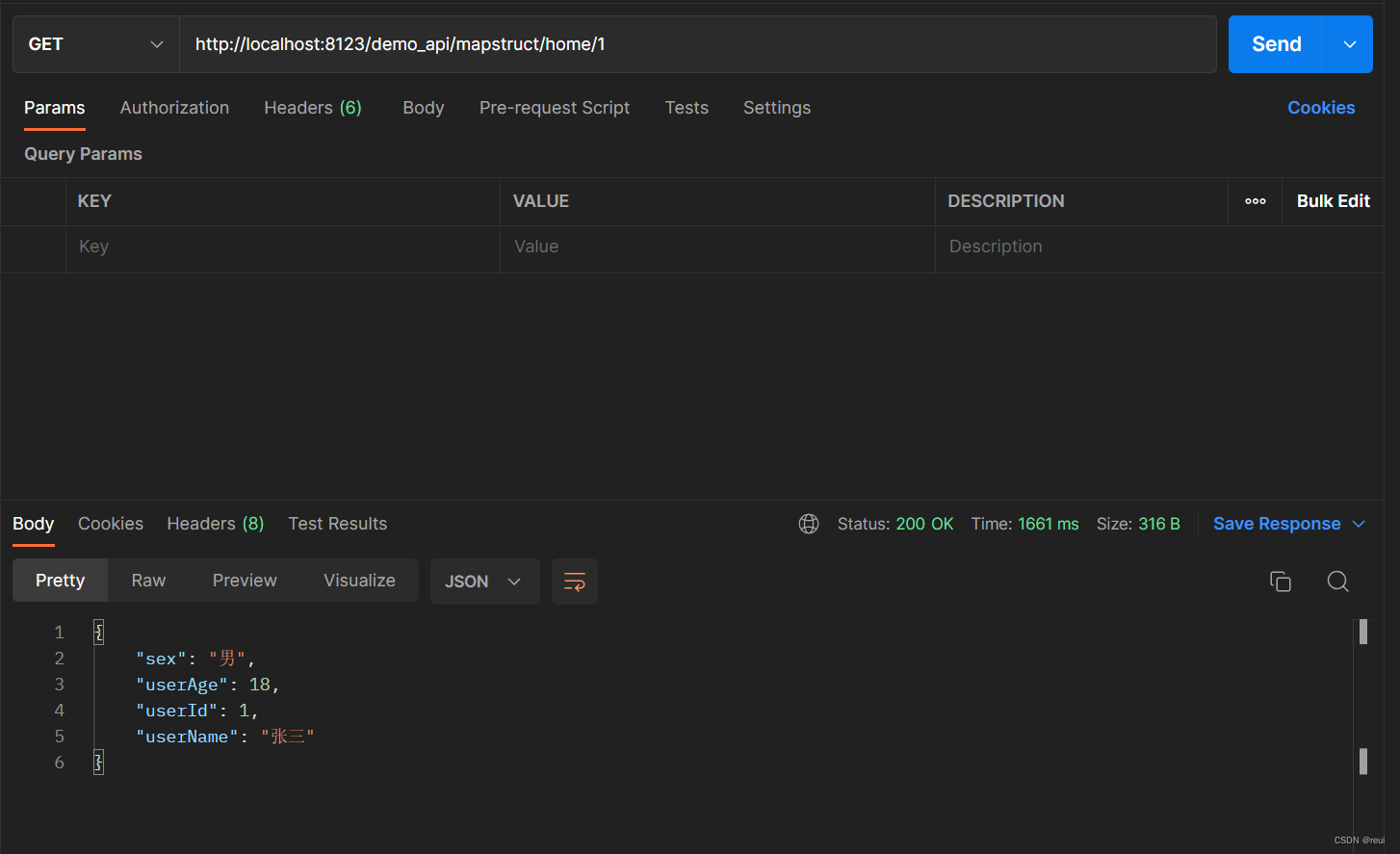Image resolution: width=1400 pixels, height=854 pixels.
Task: Open the Settings tab
Action: tap(777, 108)
